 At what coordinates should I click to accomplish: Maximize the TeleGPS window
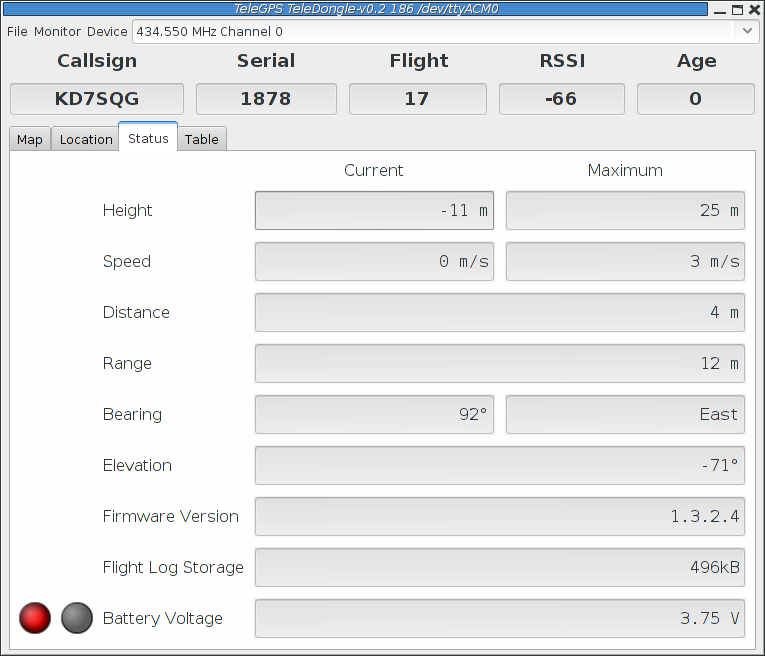point(738,9)
